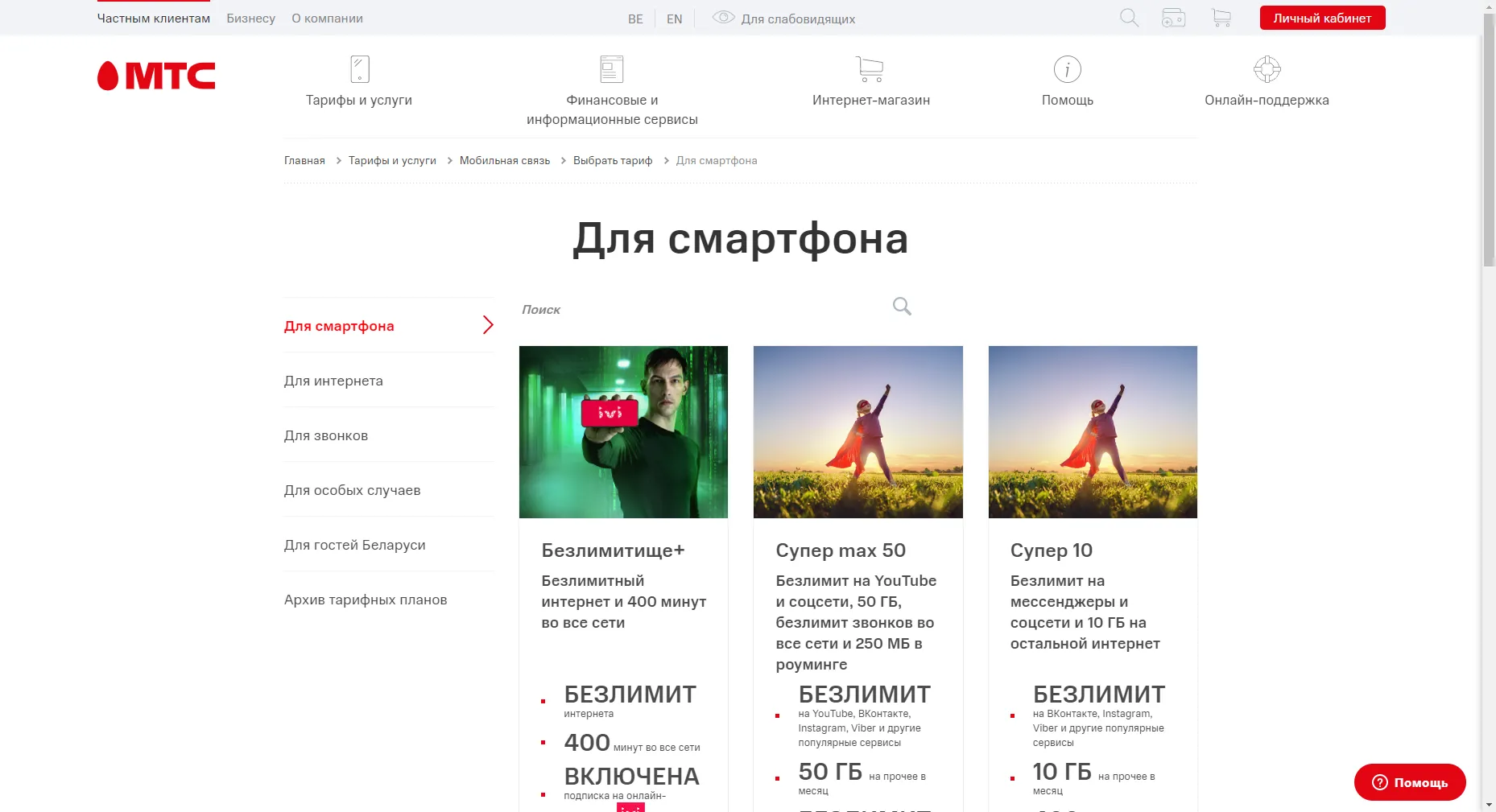
Task: Click the floating Помощь help button
Action: click(1410, 782)
